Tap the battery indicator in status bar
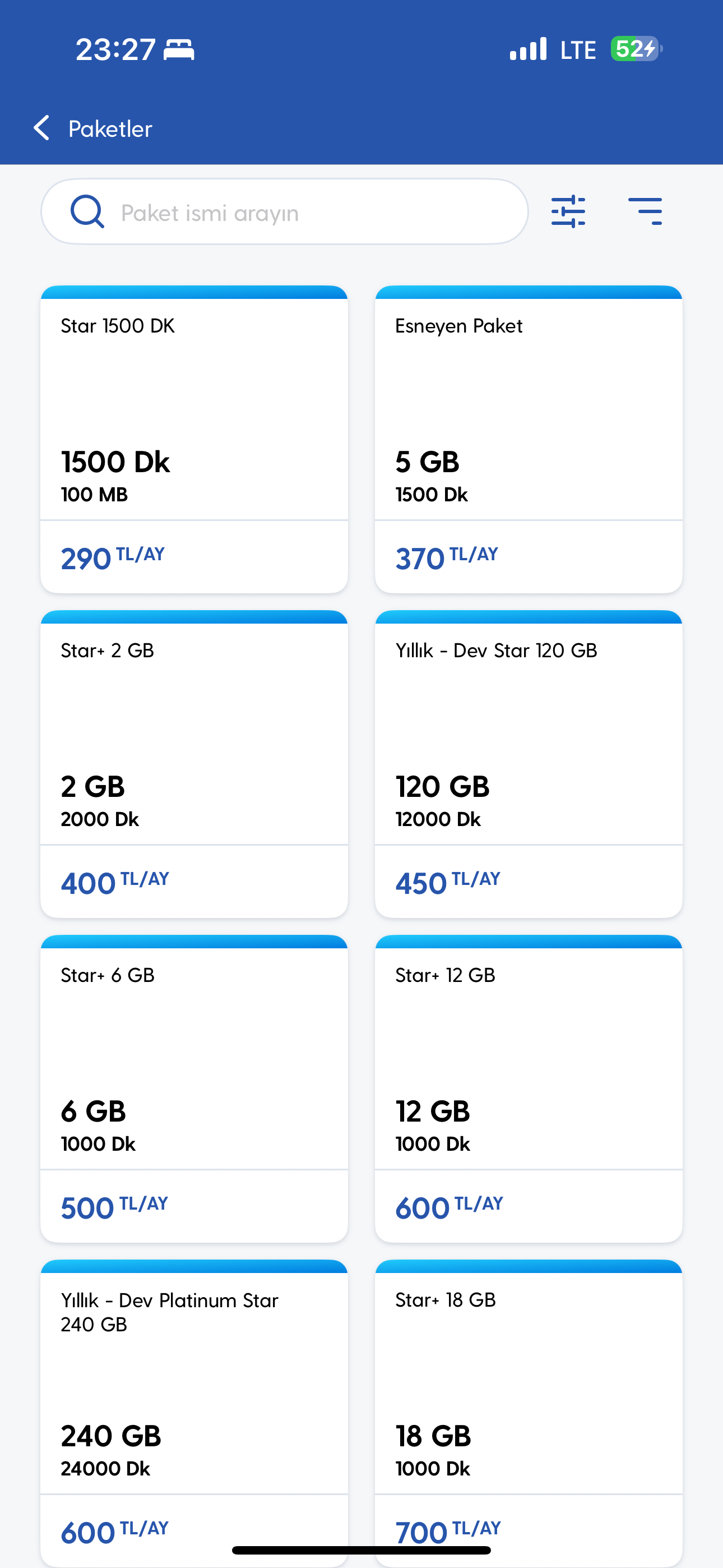Screen dimensions: 723x1568 click(636, 49)
